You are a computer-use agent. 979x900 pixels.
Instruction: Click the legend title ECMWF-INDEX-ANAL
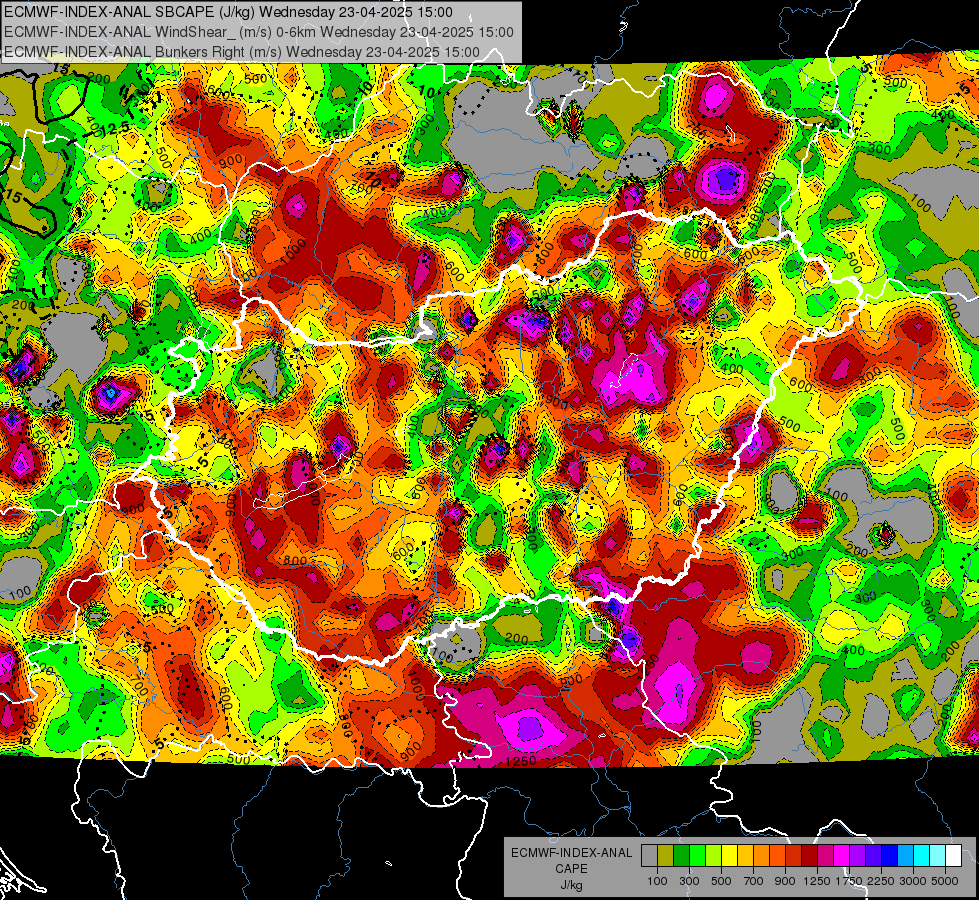[x=572, y=853]
